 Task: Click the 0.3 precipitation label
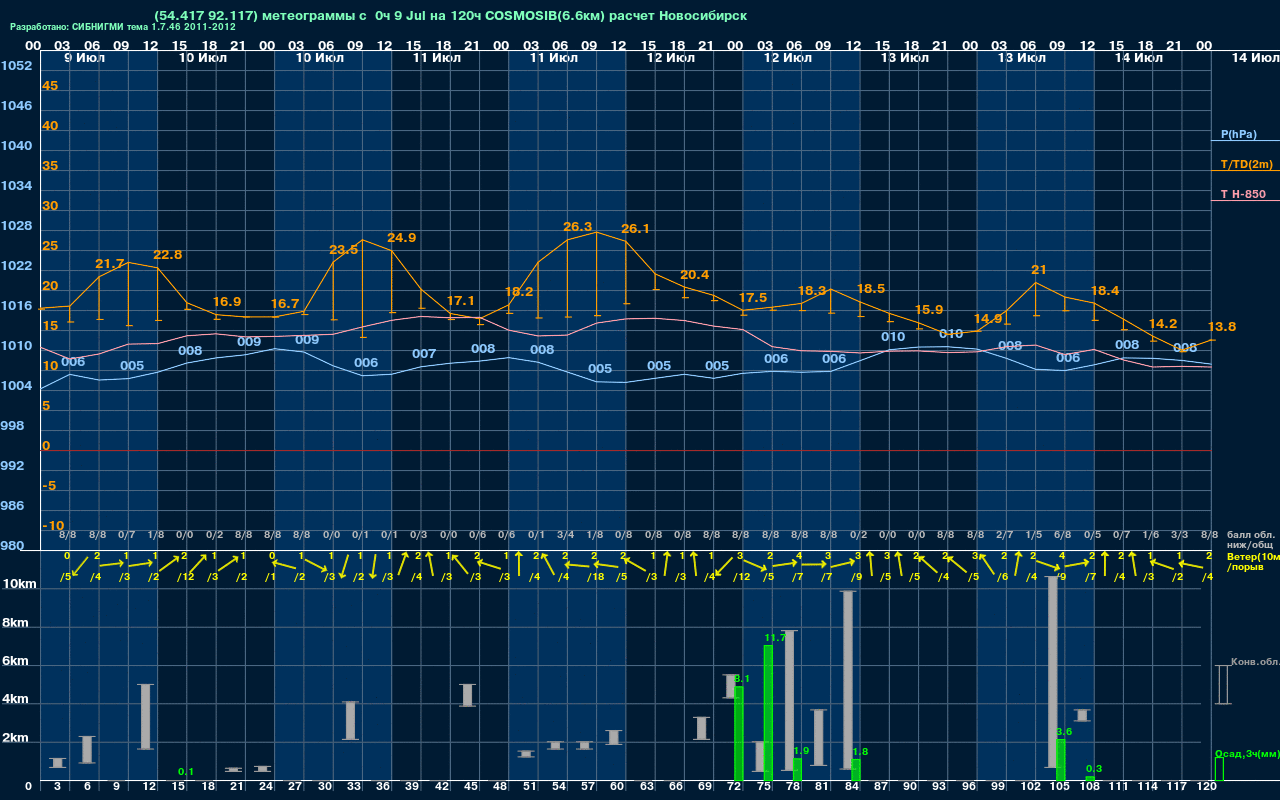[x=1093, y=768]
